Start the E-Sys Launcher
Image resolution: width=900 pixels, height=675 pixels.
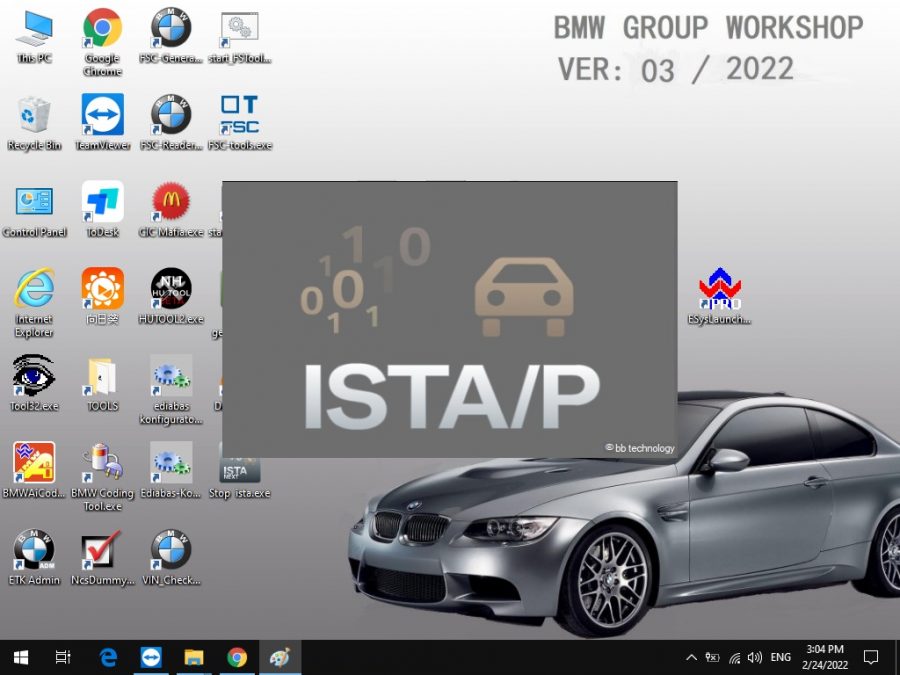pos(722,295)
